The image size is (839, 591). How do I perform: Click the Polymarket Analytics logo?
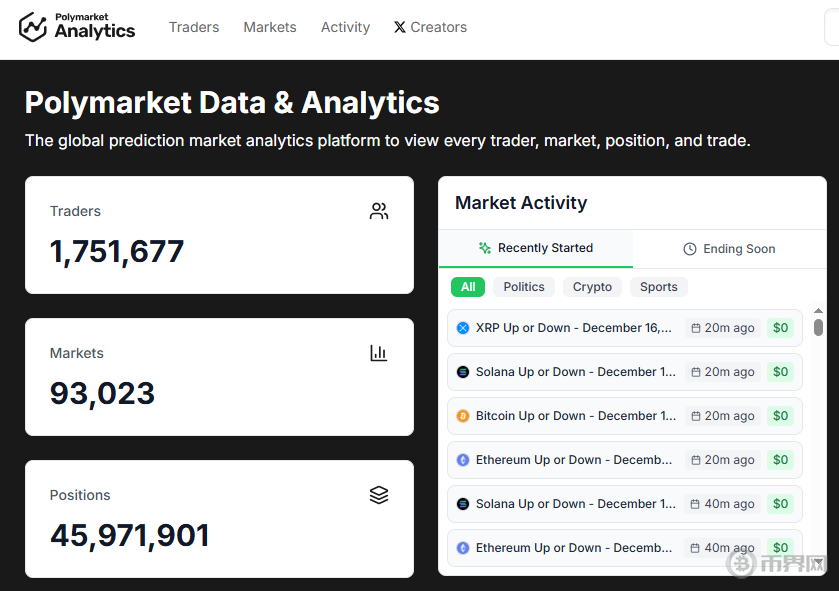click(77, 27)
